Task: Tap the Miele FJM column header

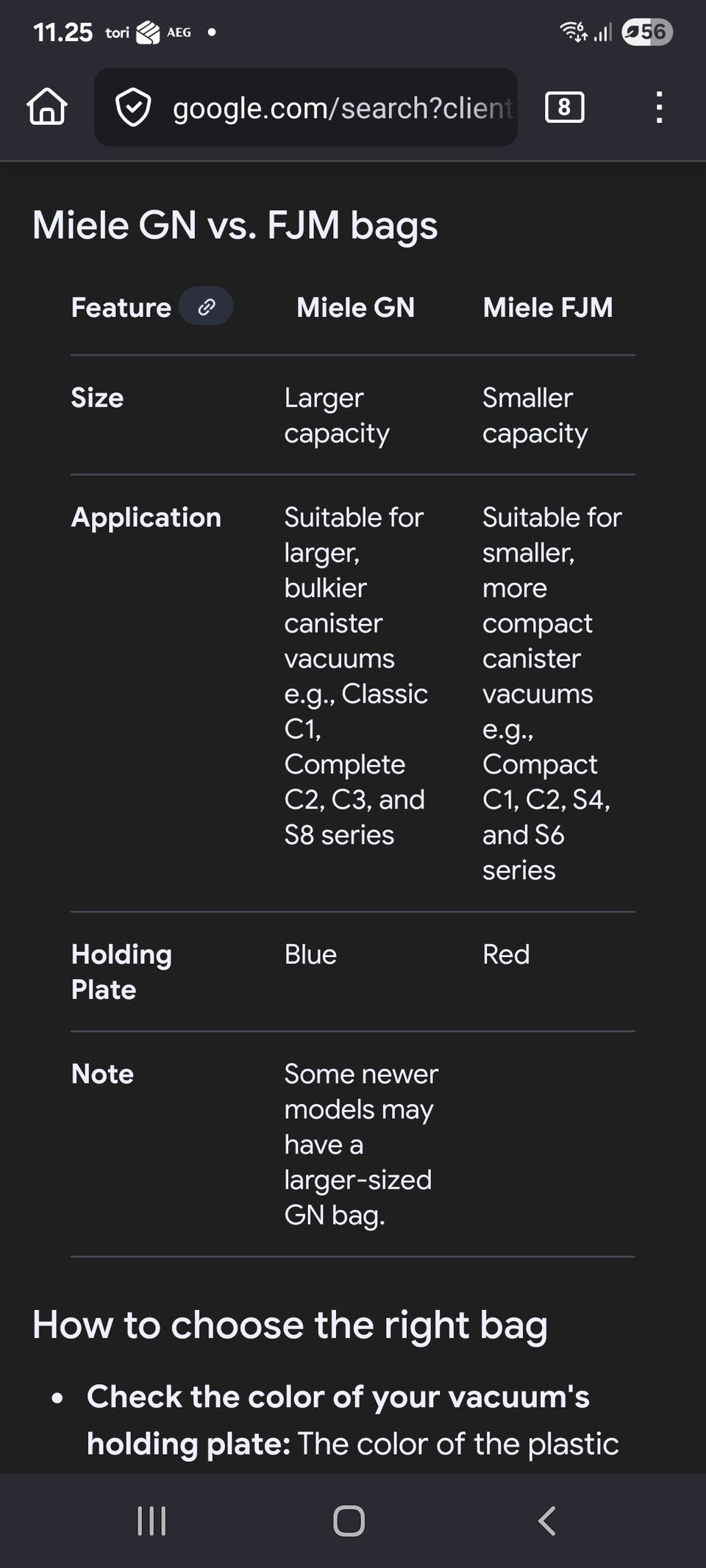Action: pos(548,307)
